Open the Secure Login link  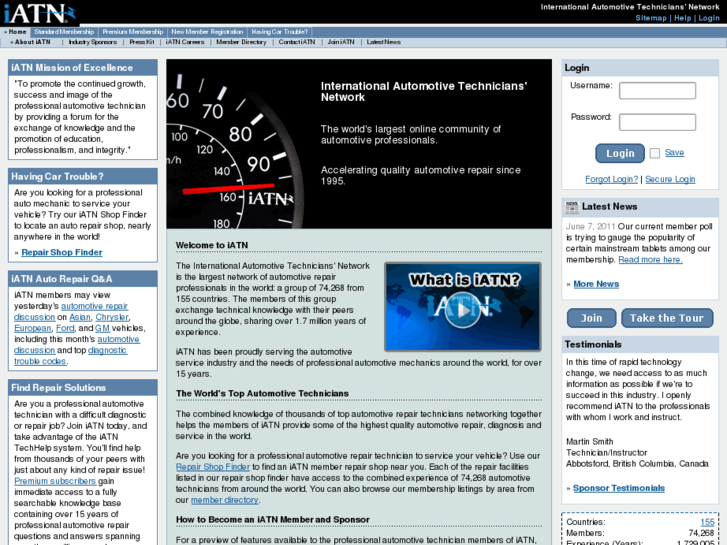click(670, 179)
